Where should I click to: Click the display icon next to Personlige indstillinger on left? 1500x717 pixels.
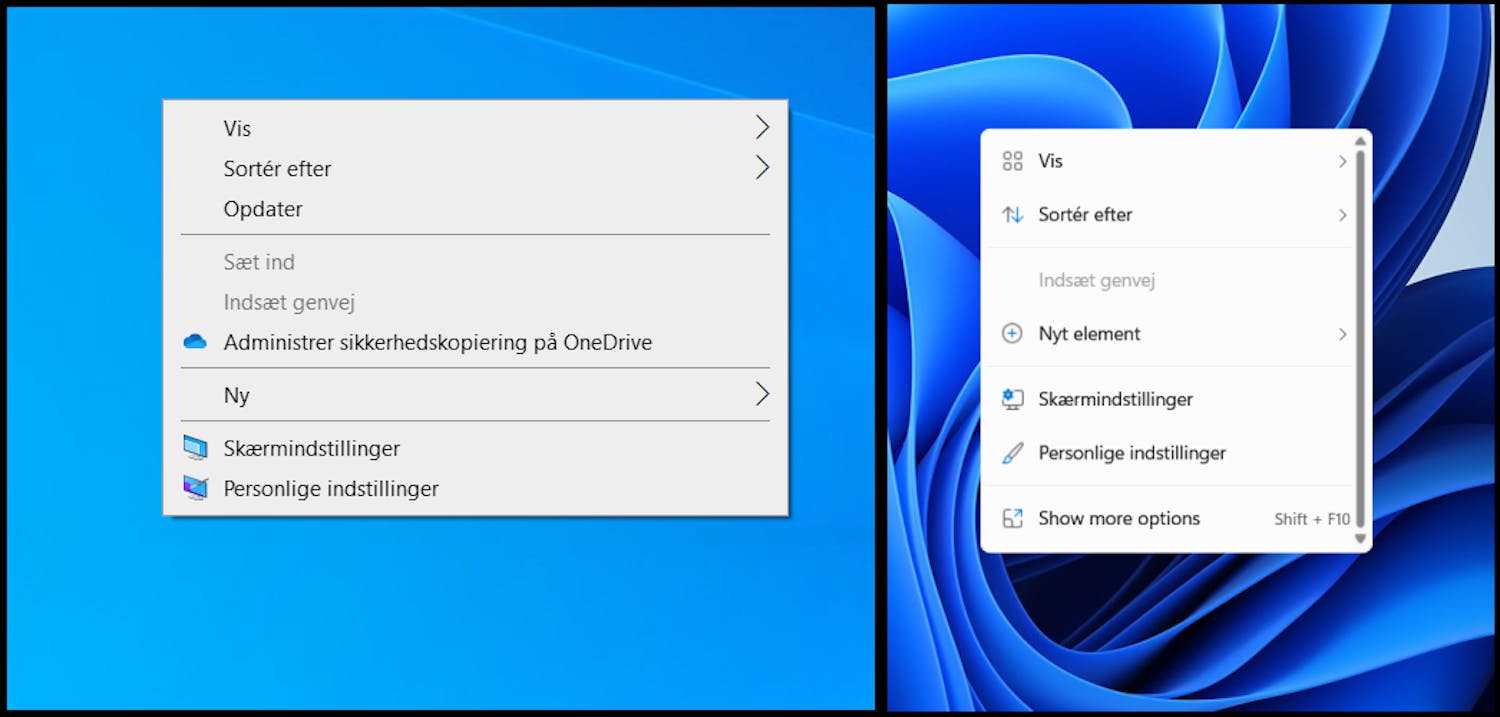(196, 488)
